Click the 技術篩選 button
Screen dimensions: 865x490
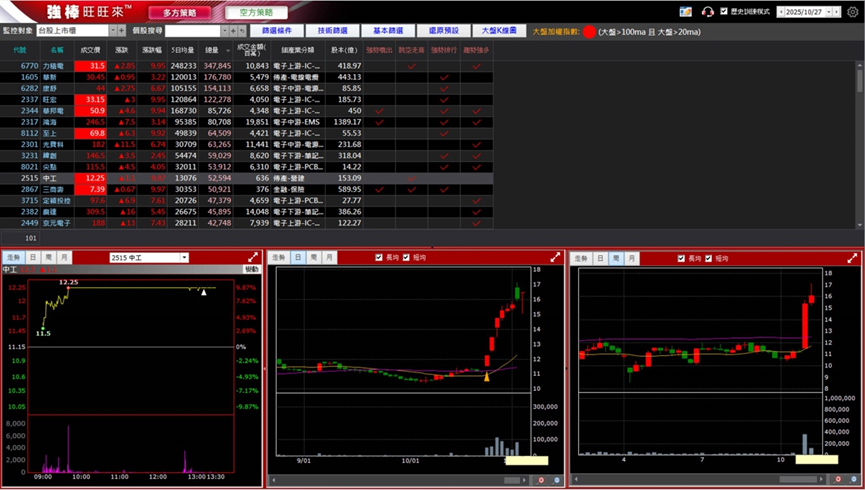[332, 31]
